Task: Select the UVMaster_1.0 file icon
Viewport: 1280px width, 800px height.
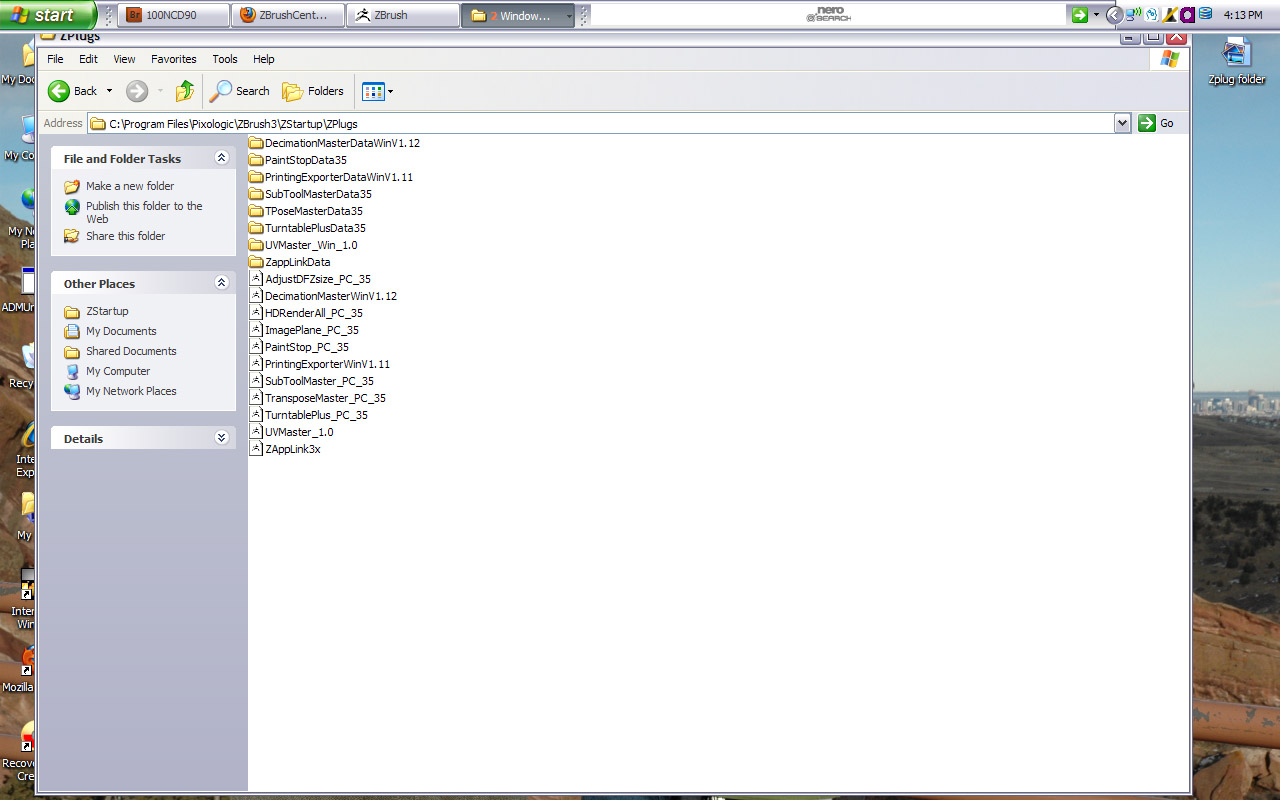Action: click(256, 432)
